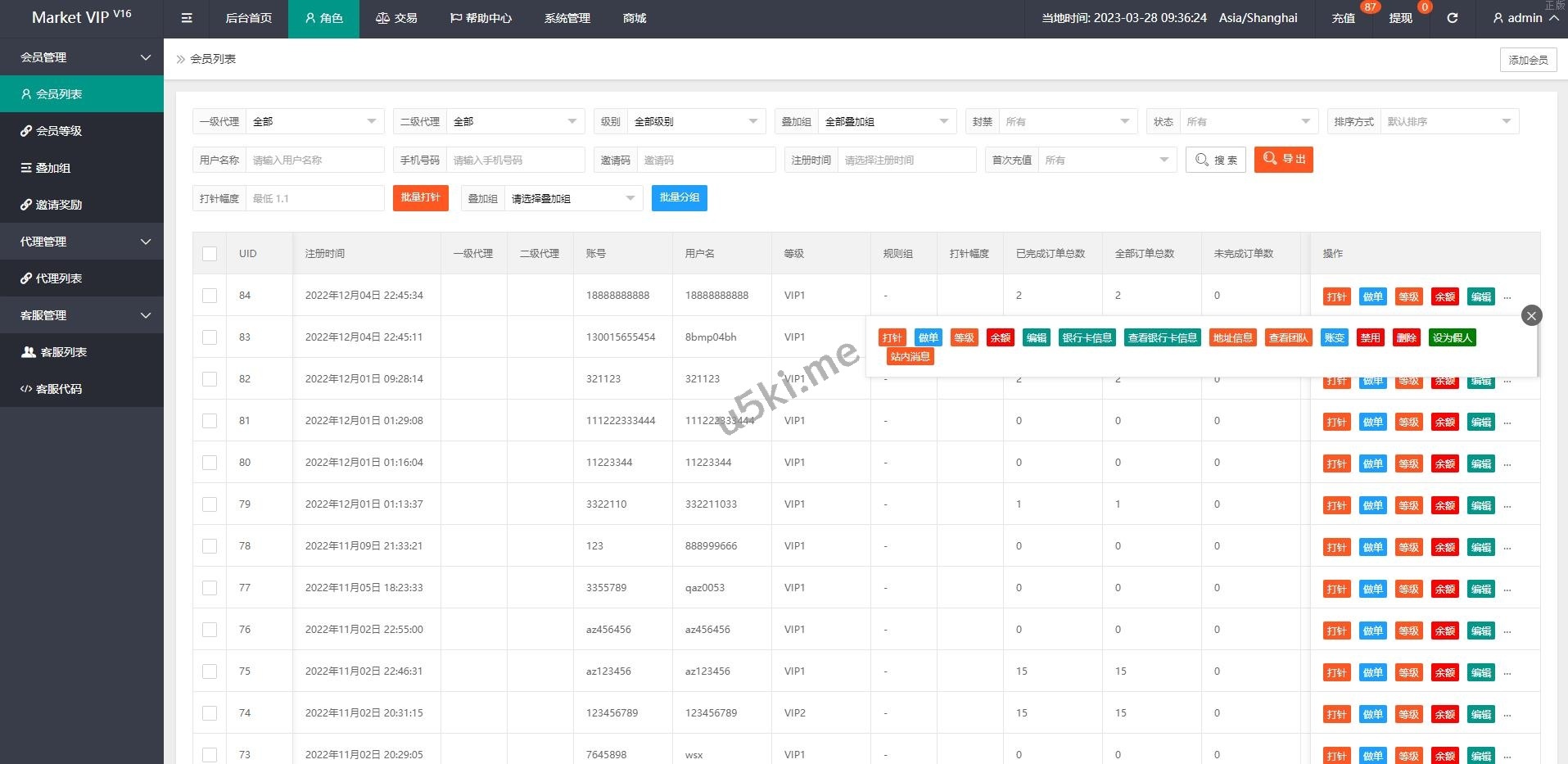Screen dimensions: 1568x764
Task: Check the row checkbox for UID 84
Action: [210, 296]
